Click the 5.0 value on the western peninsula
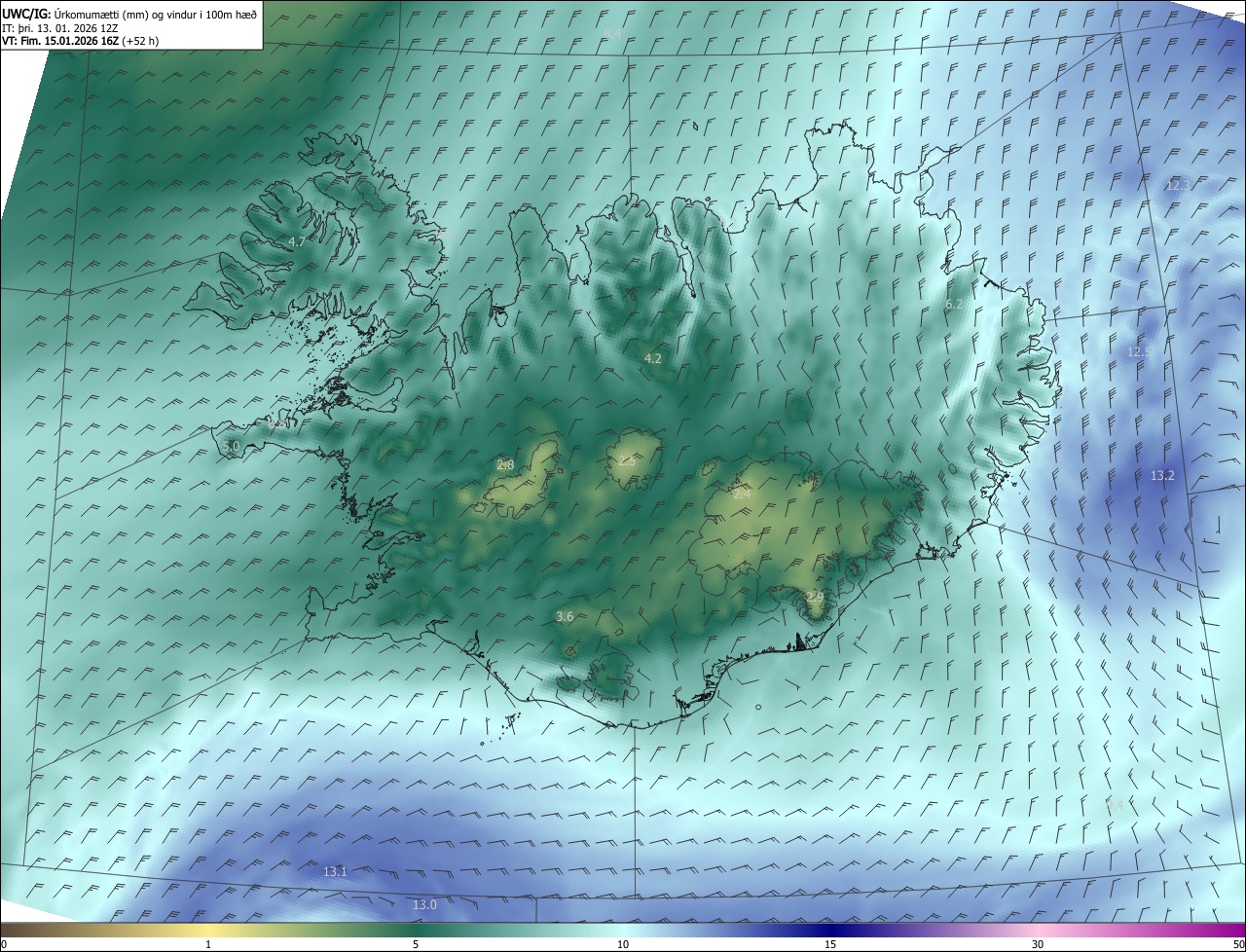The image size is (1246, 952). (231, 446)
